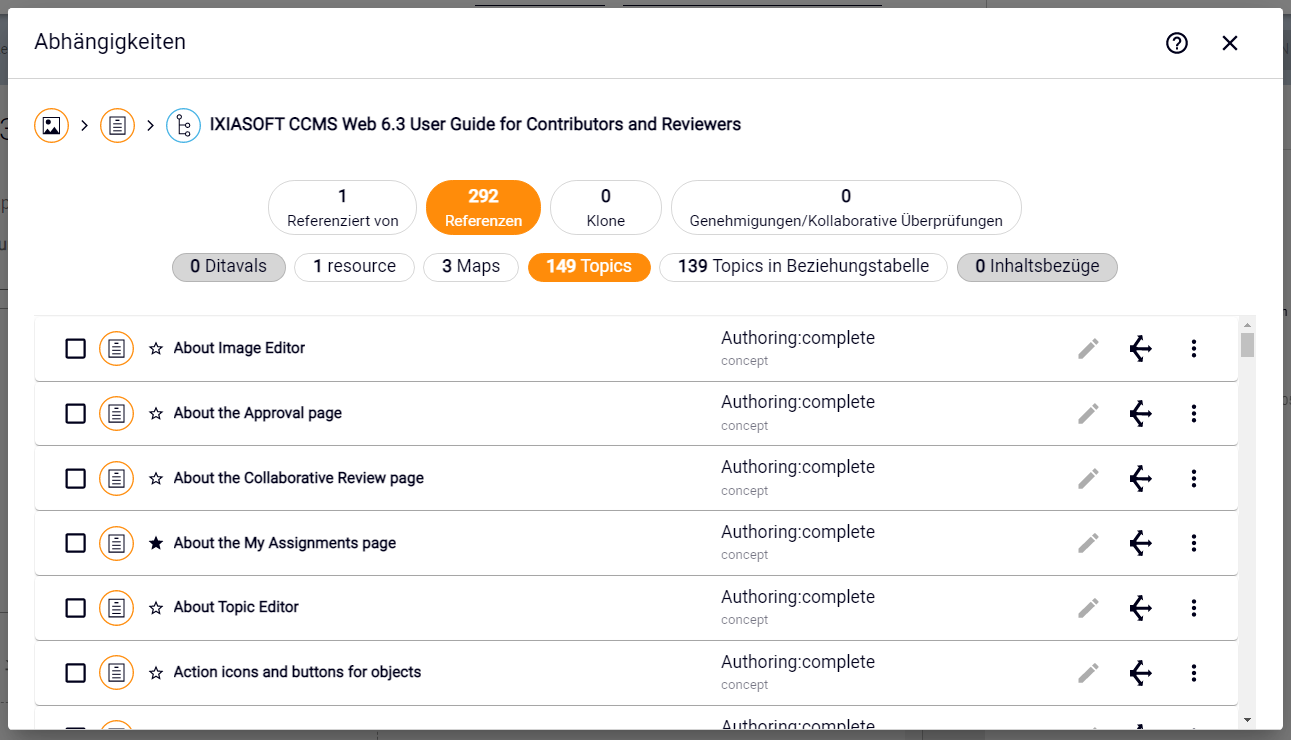Click topic icon of Action icons and buttons
This screenshot has width=1291, height=740.
pyautogui.click(x=117, y=673)
